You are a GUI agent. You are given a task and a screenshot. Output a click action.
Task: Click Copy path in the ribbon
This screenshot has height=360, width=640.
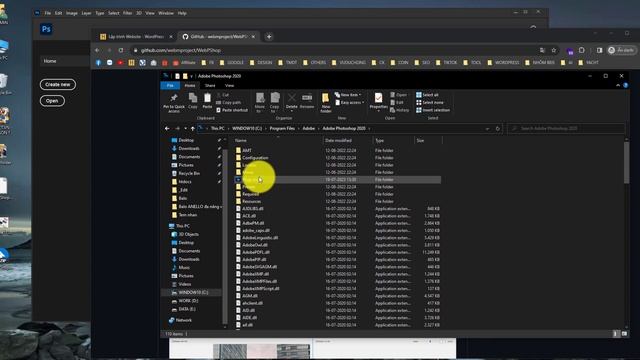point(229,102)
